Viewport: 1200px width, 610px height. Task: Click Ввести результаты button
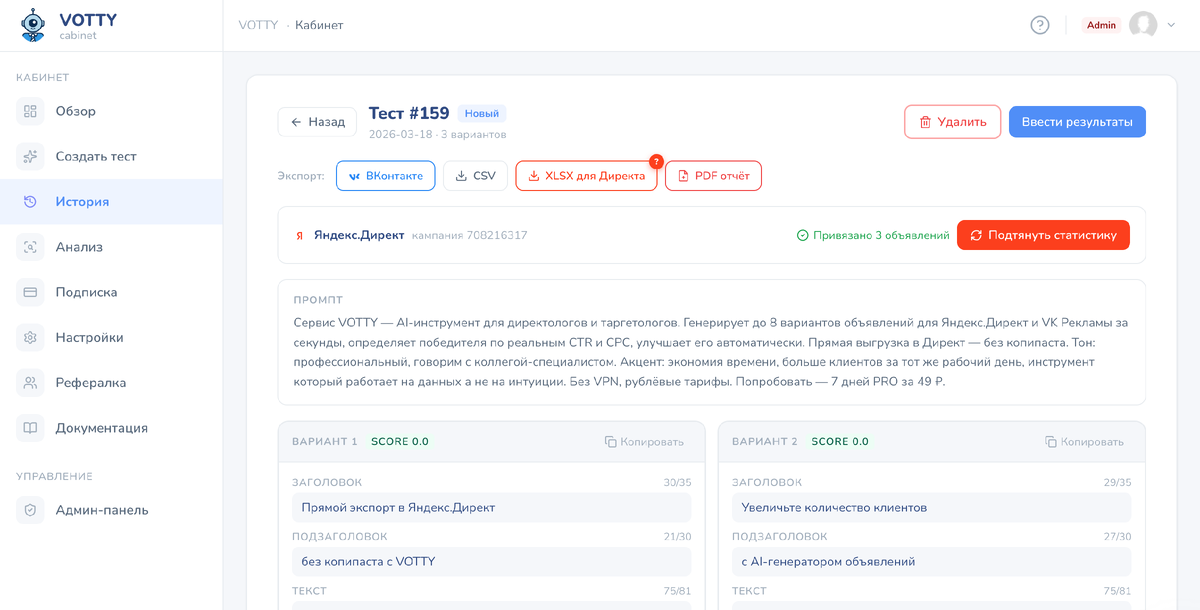coord(1077,122)
